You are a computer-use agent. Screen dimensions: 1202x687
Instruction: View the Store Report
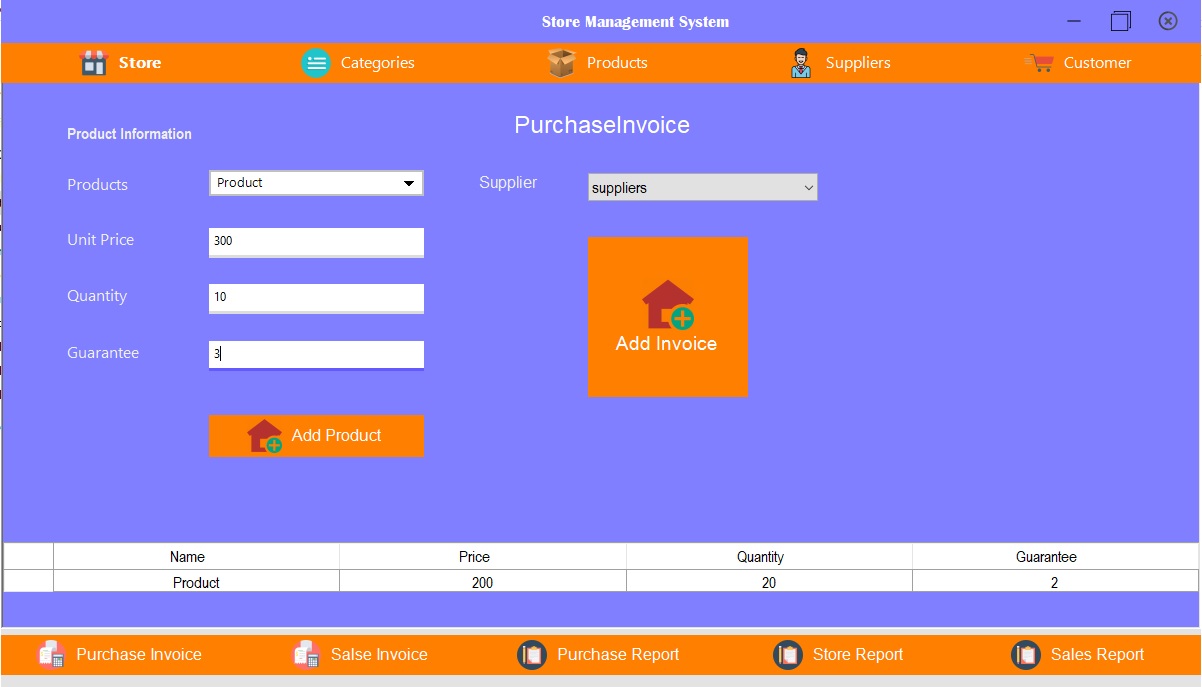coord(858,655)
